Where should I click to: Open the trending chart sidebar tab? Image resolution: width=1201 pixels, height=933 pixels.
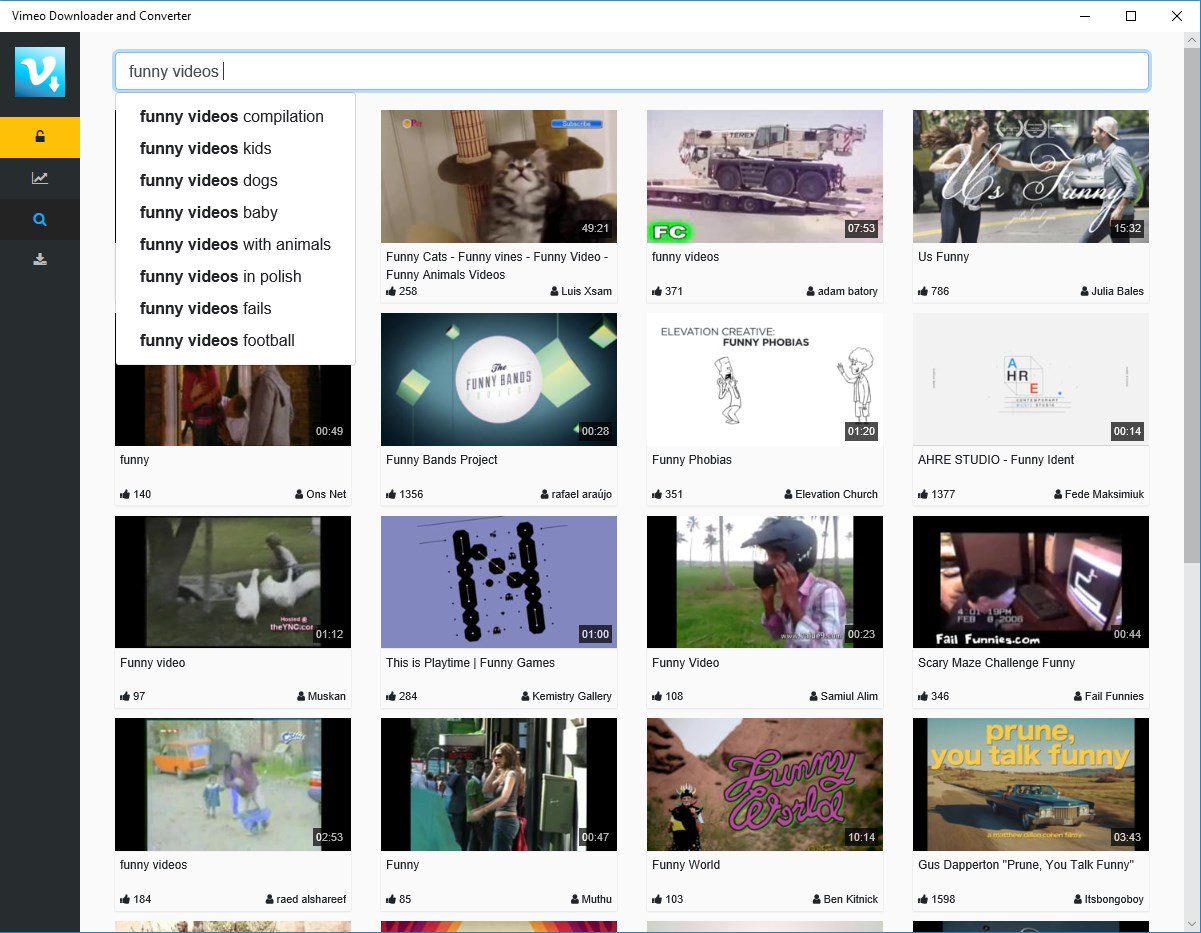[40, 178]
